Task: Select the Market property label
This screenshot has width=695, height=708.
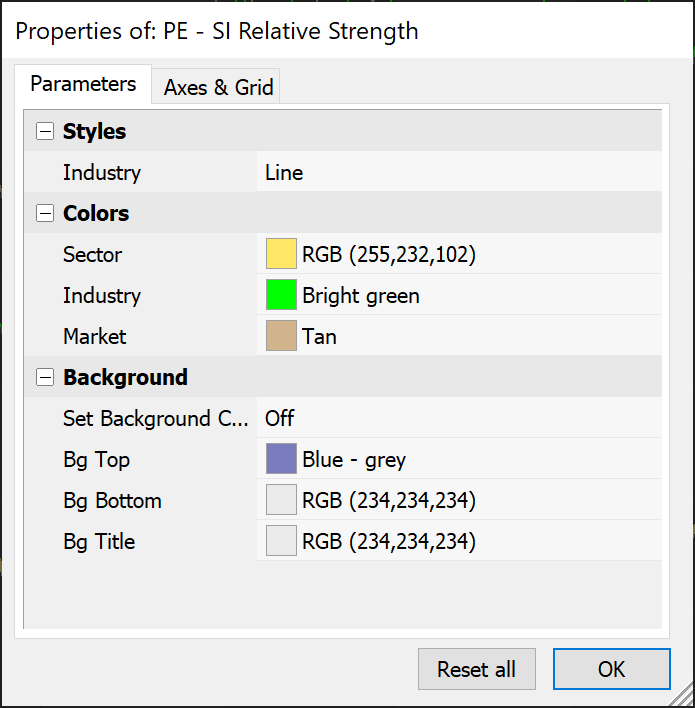Action: tap(95, 336)
